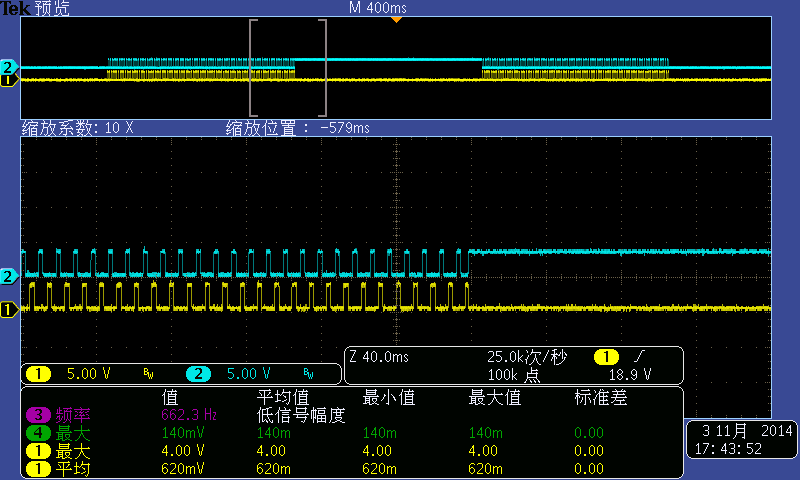
Task: Click the 18.9 V trigger level readout
Action: [630, 375]
